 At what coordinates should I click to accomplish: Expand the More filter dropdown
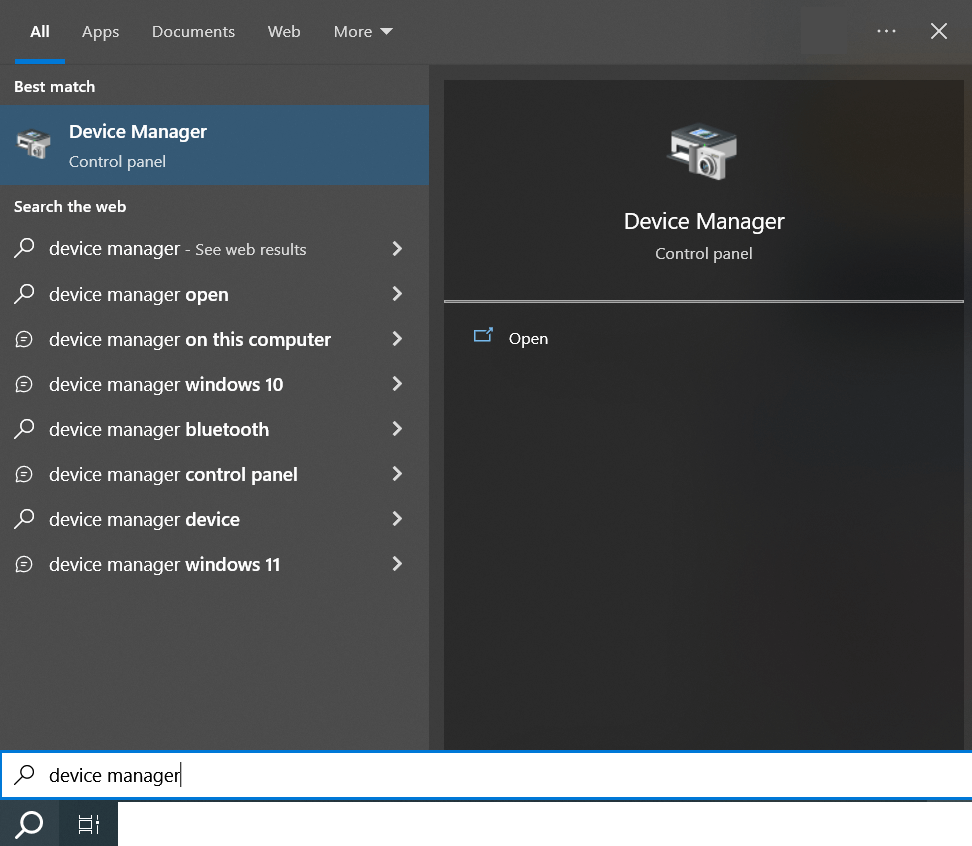[363, 32]
